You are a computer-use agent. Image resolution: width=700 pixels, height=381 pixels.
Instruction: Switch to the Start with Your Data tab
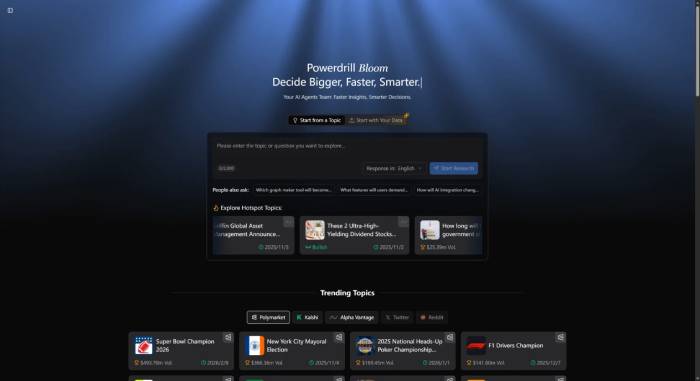[x=376, y=120]
